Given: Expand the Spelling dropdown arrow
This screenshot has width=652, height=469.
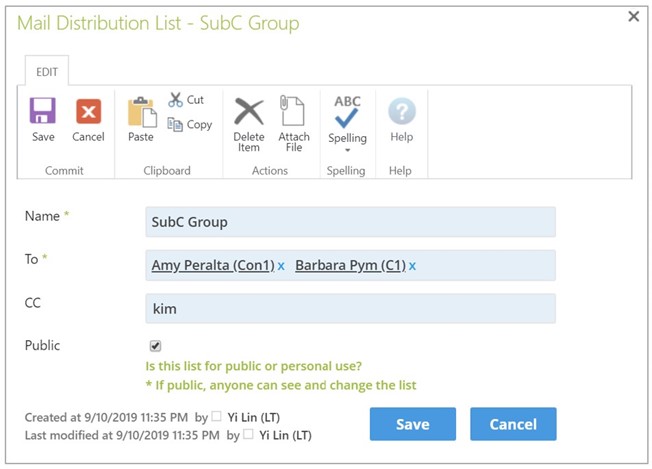Looking at the screenshot, I should [348, 150].
